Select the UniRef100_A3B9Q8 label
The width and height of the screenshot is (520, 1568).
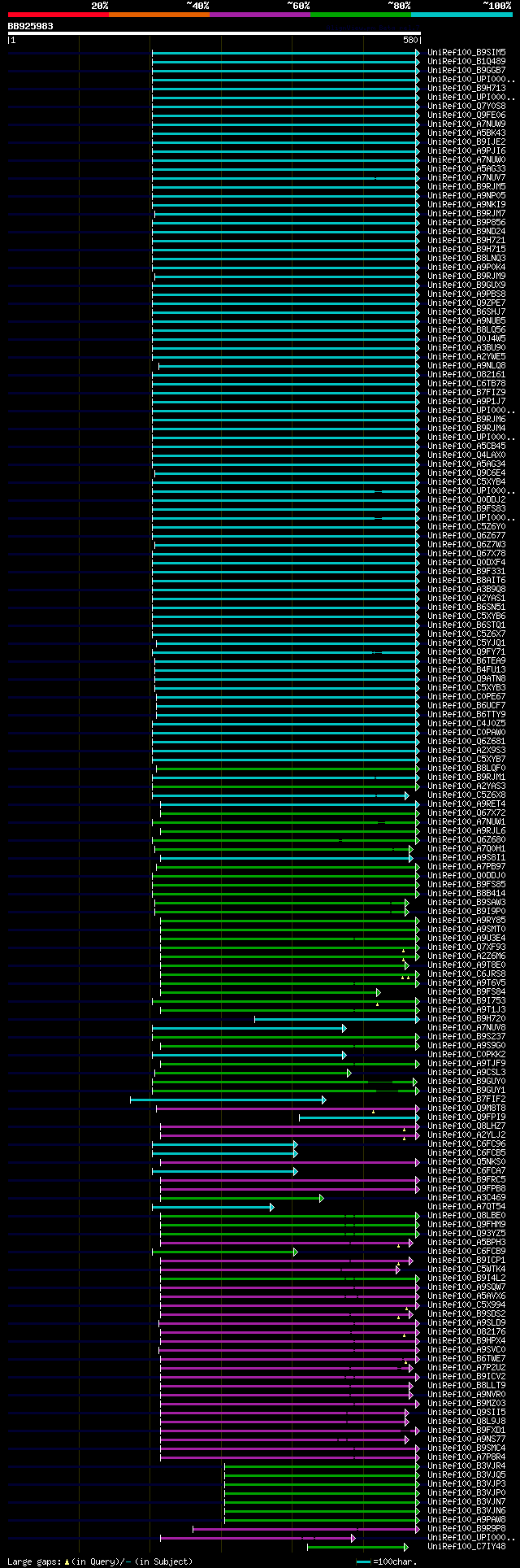pos(466,589)
